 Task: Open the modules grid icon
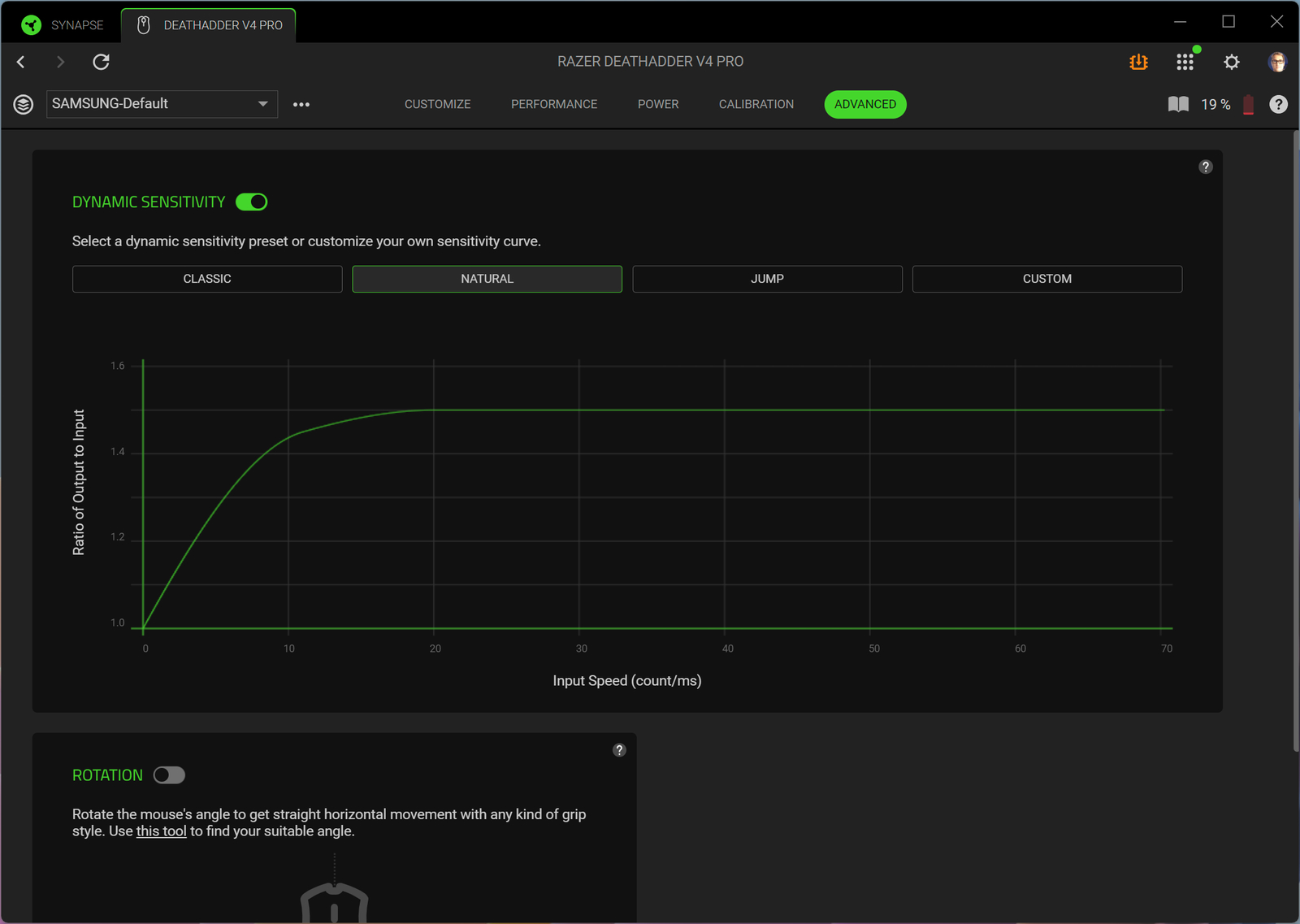click(1185, 62)
